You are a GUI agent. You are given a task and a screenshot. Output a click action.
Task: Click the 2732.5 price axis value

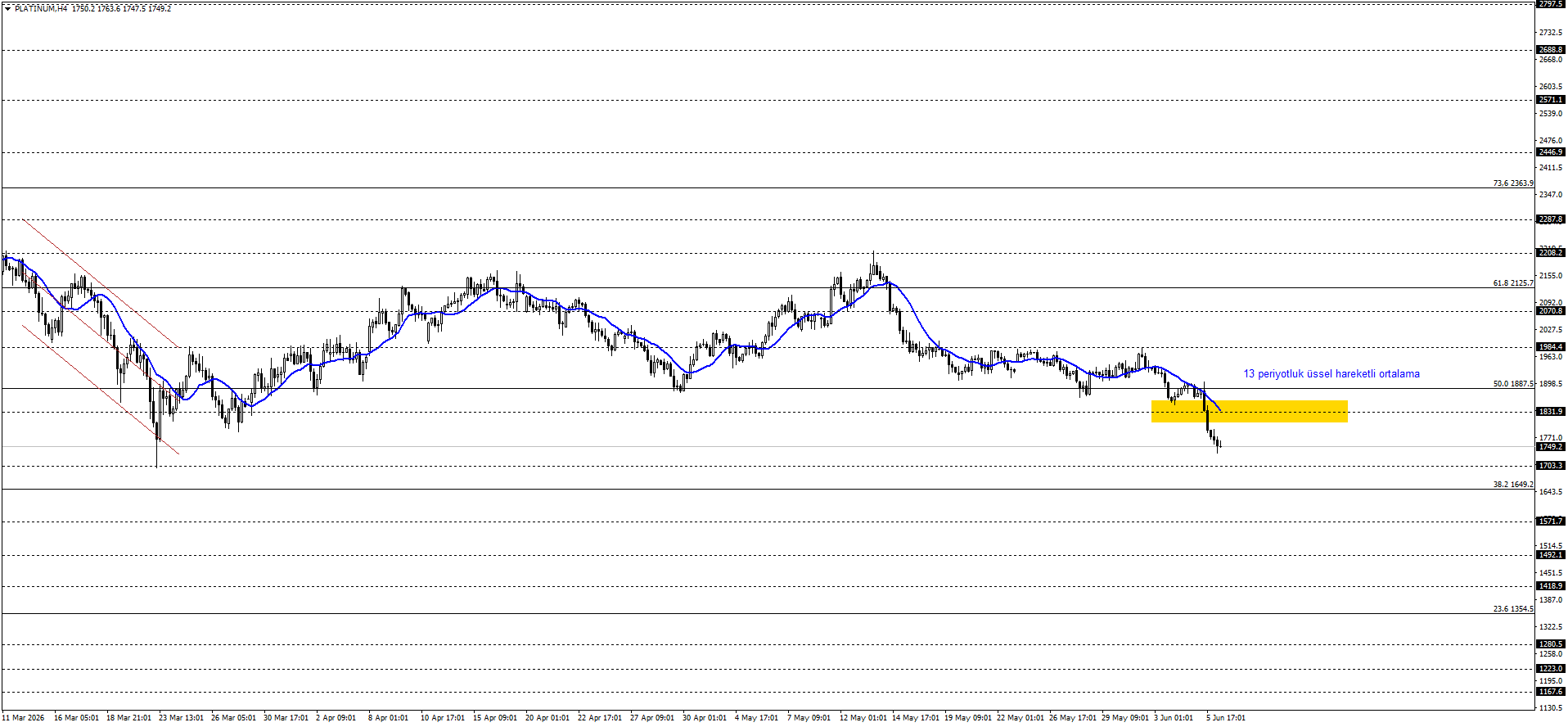[1551, 33]
